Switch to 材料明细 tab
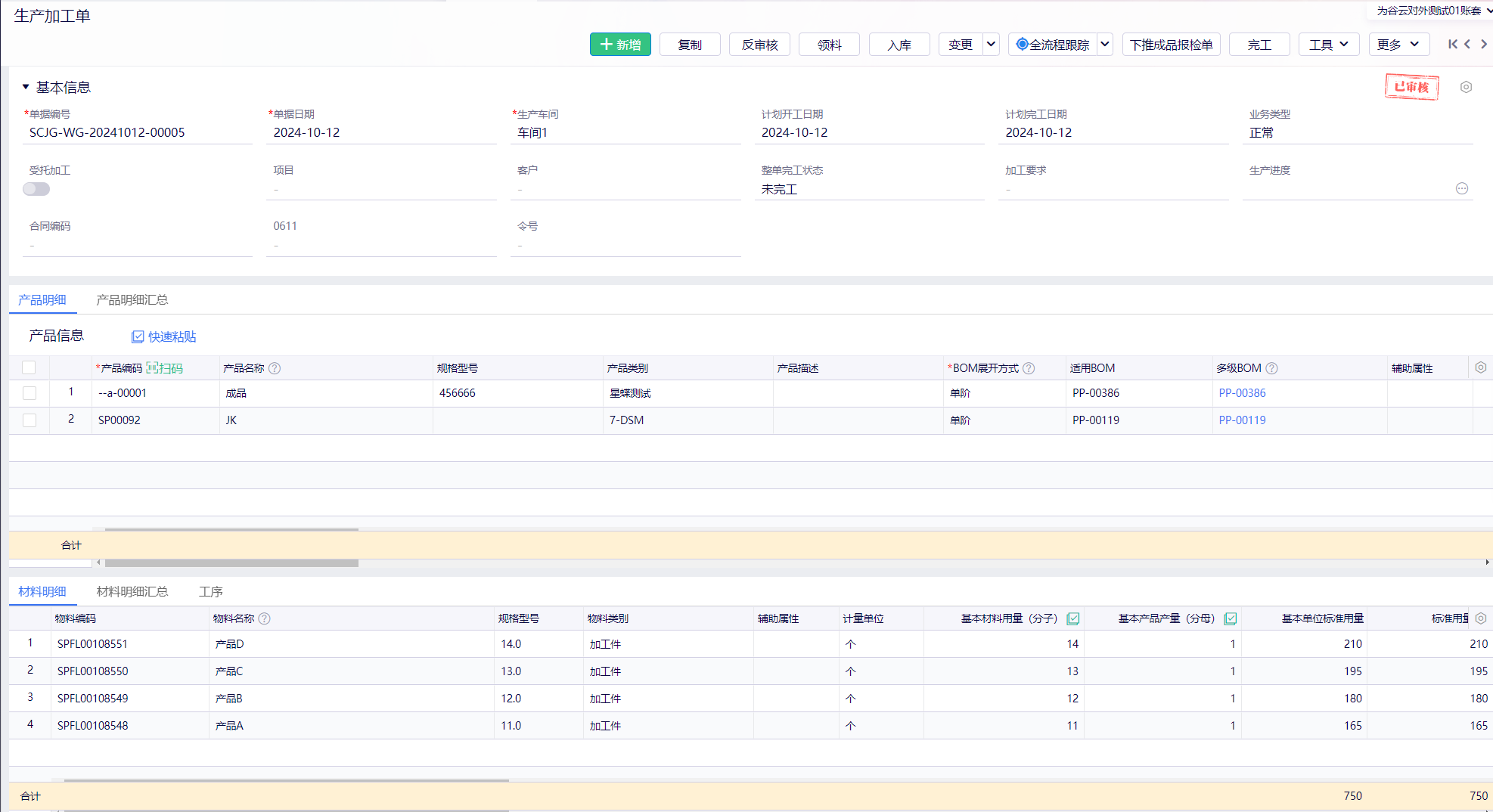The height and width of the screenshot is (812, 1493). pyautogui.click(x=42, y=591)
